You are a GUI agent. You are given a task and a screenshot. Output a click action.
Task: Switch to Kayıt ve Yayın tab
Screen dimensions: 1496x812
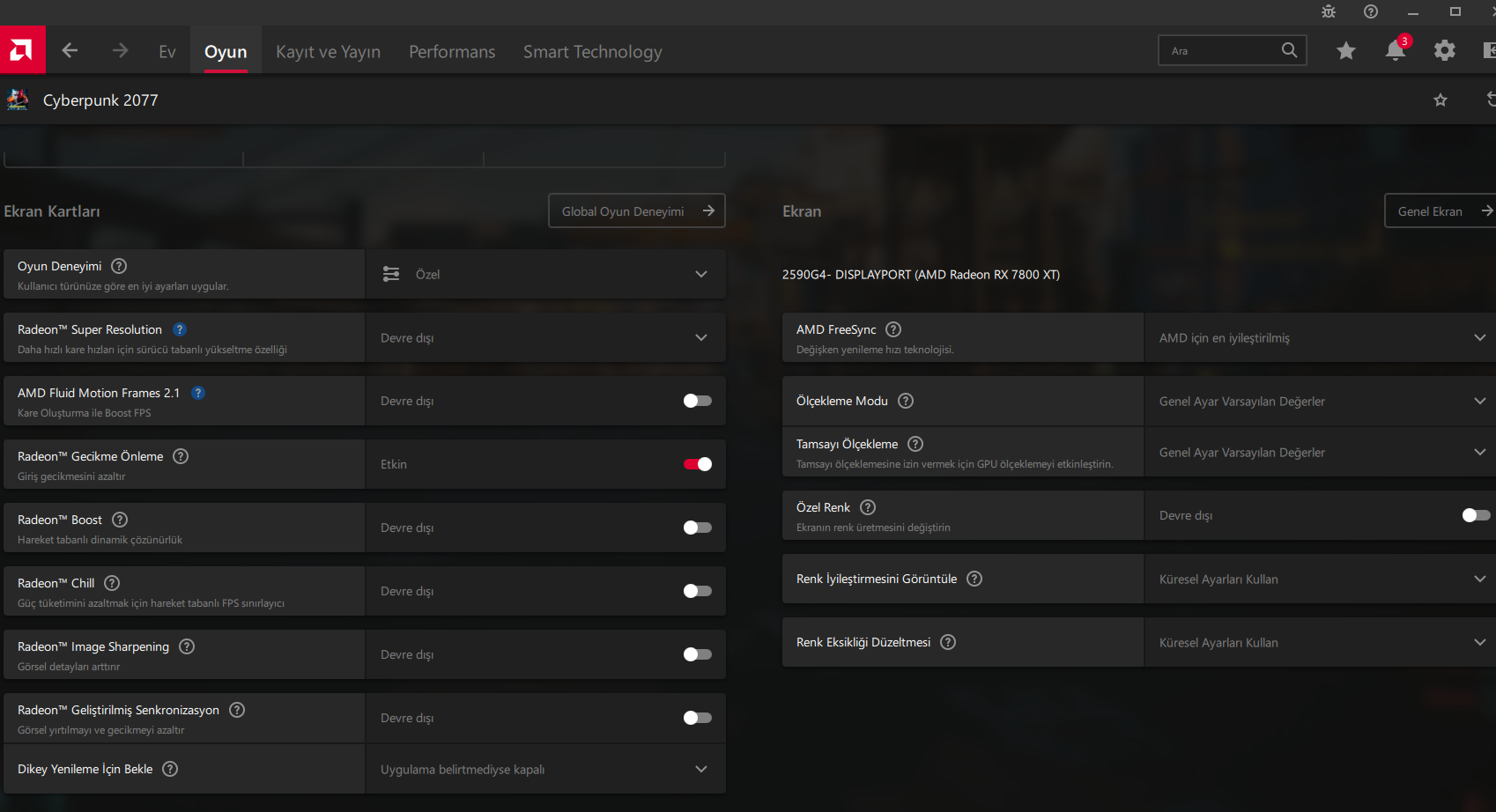click(x=328, y=52)
